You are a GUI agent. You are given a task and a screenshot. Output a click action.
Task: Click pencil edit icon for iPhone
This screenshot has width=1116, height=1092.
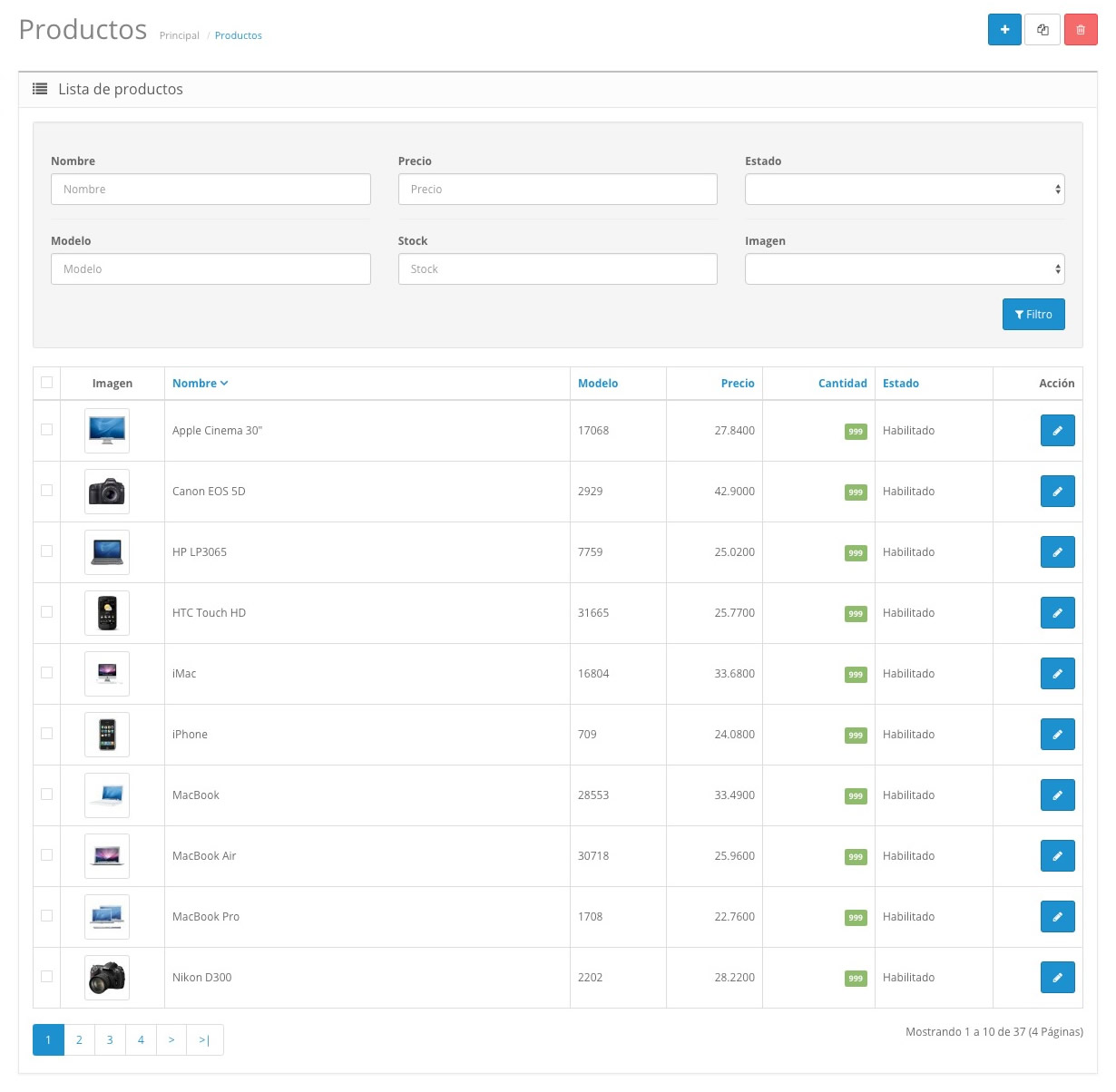click(x=1057, y=735)
